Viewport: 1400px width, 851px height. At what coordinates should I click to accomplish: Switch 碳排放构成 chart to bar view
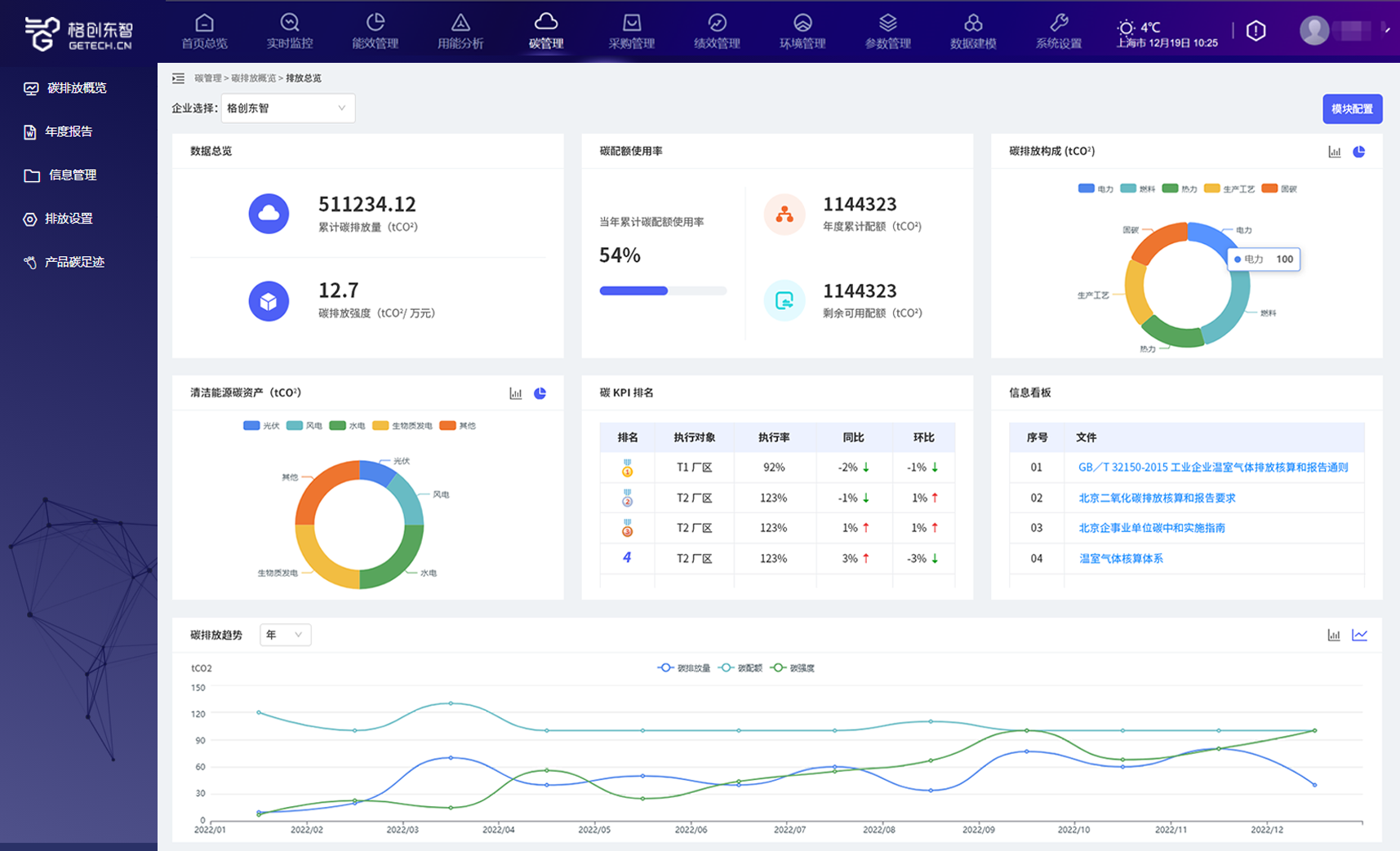(x=1335, y=152)
